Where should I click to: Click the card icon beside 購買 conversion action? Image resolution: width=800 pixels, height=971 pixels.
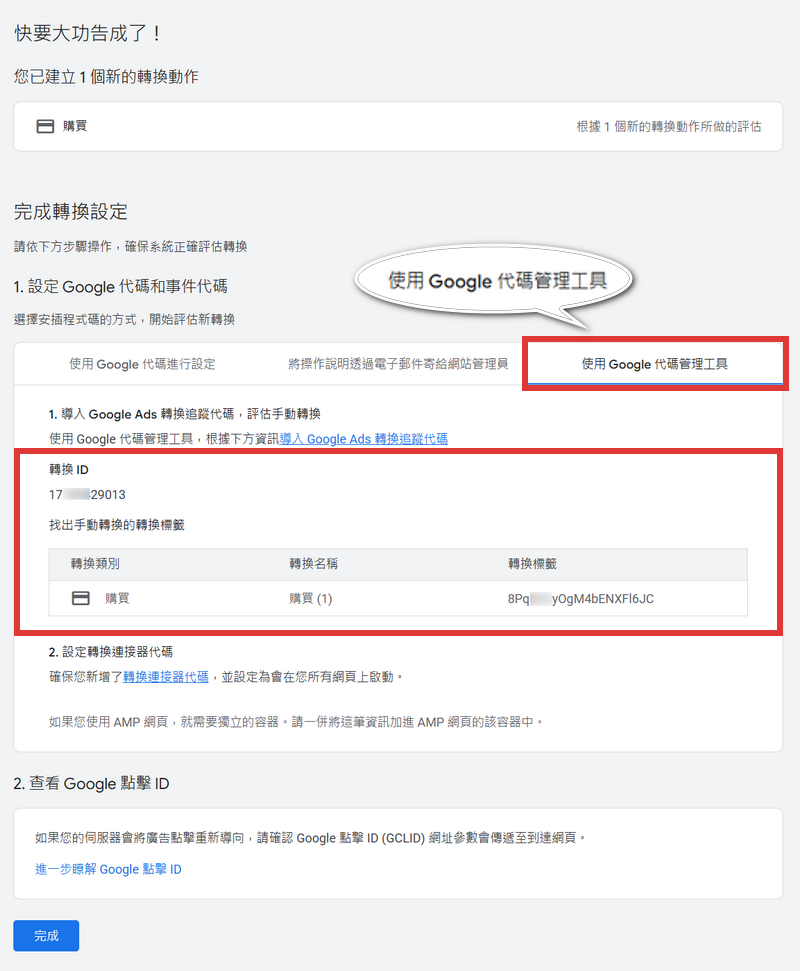tap(44, 125)
